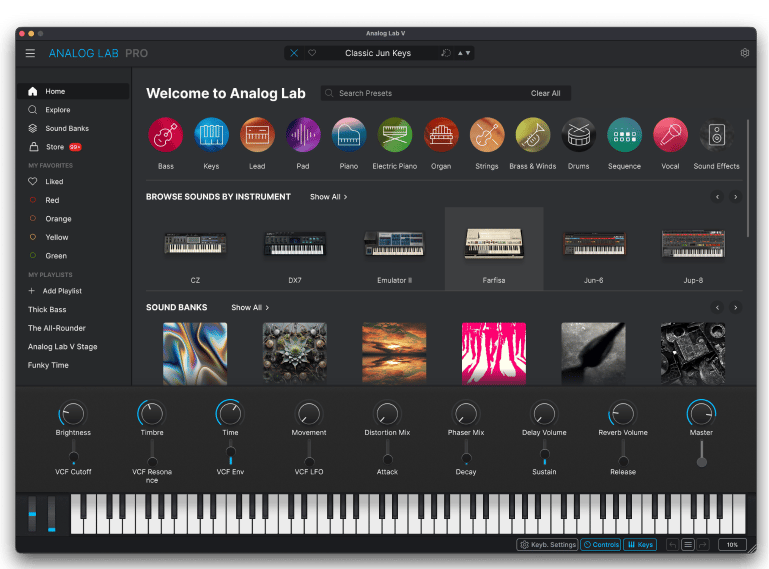Toggle Keyb. Settings panel
This screenshot has height=569, width=769.
pyautogui.click(x=547, y=545)
